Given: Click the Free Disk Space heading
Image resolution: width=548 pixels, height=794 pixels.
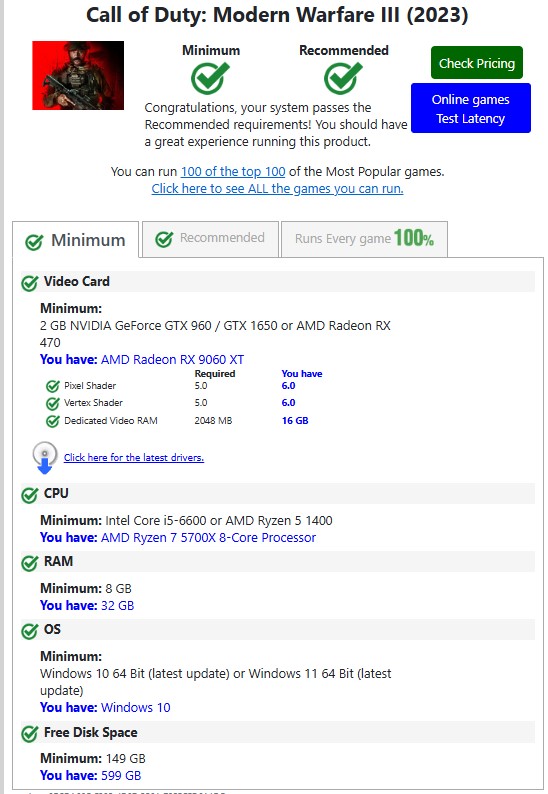Looking at the screenshot, I should [91, 732].
